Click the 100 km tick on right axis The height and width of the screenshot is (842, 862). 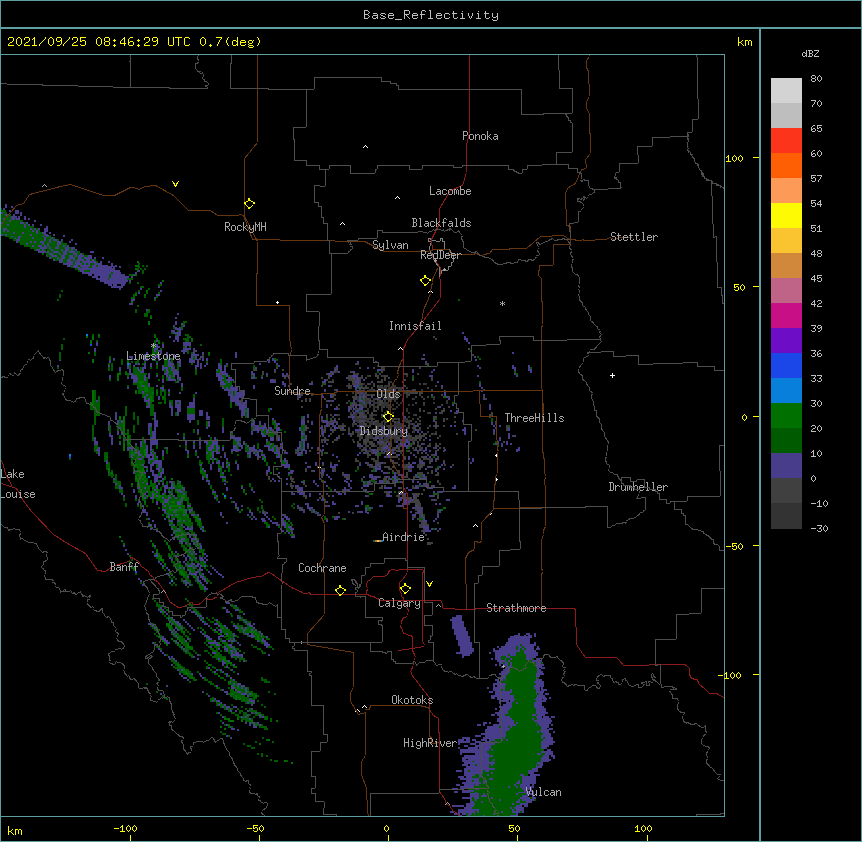[734, 158]
